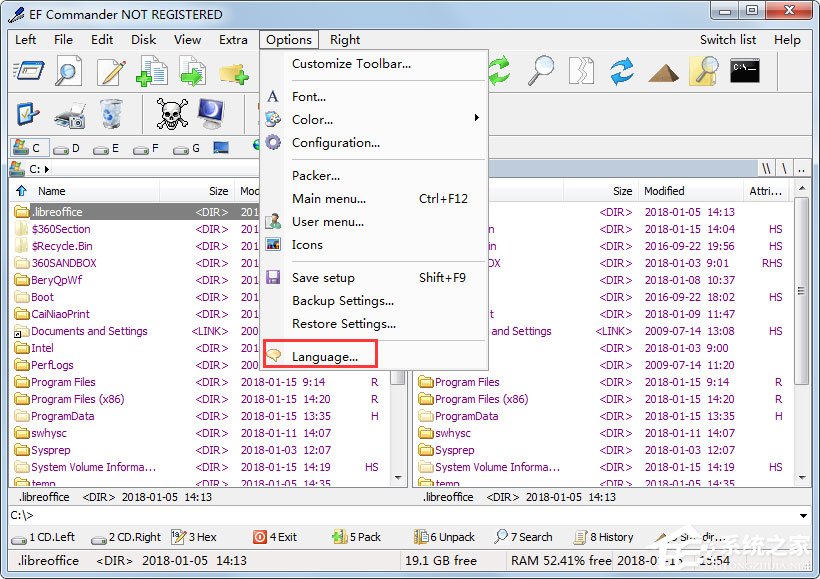Select drive G button in left panel
This screenshot has width=820, height=579.
coord(187,149)
